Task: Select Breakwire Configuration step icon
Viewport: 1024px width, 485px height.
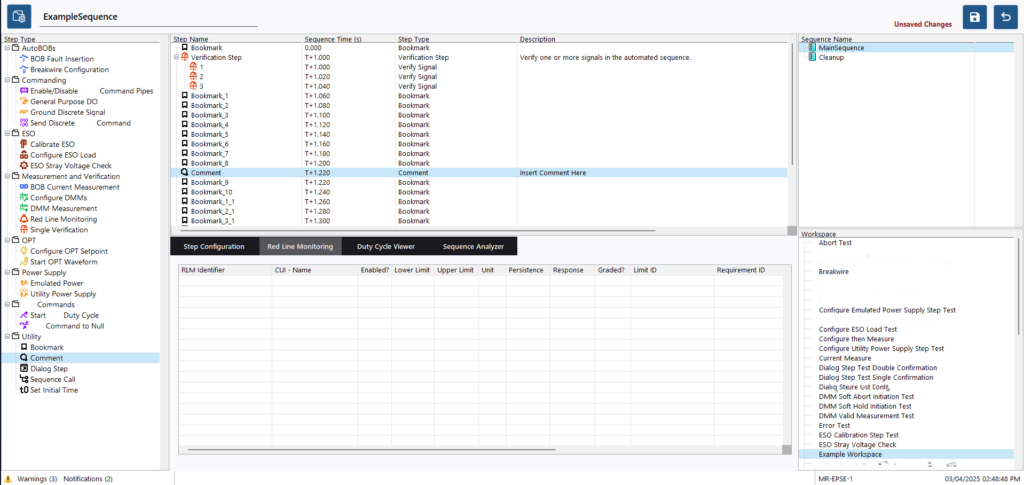Action: (x=25, y=69)
